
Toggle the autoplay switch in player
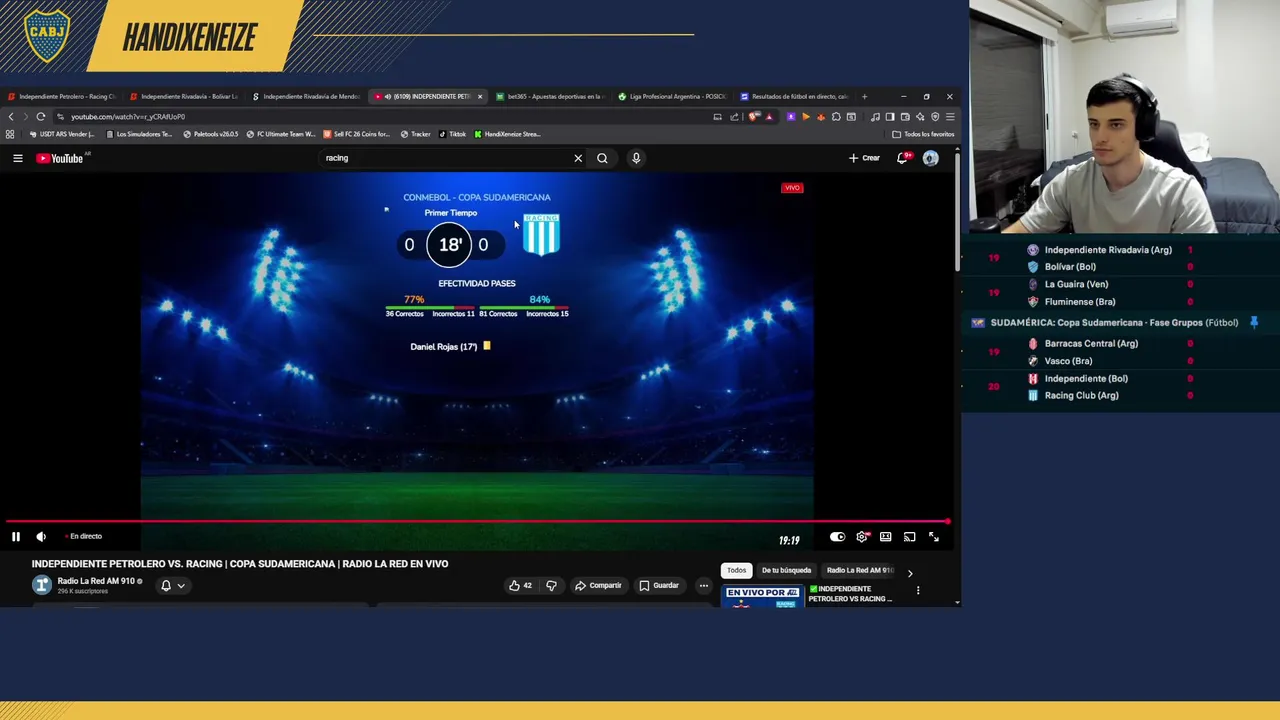[x=837, y=537]
